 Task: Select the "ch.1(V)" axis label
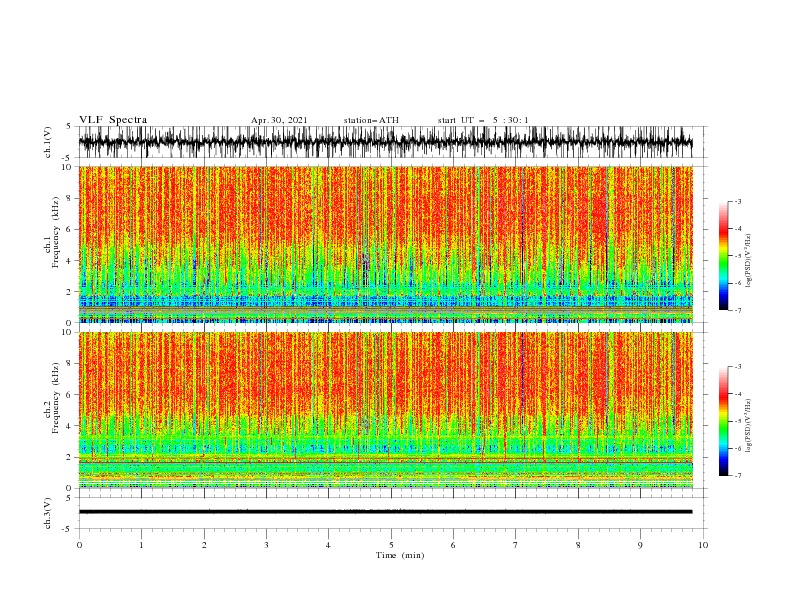point(47,142)
